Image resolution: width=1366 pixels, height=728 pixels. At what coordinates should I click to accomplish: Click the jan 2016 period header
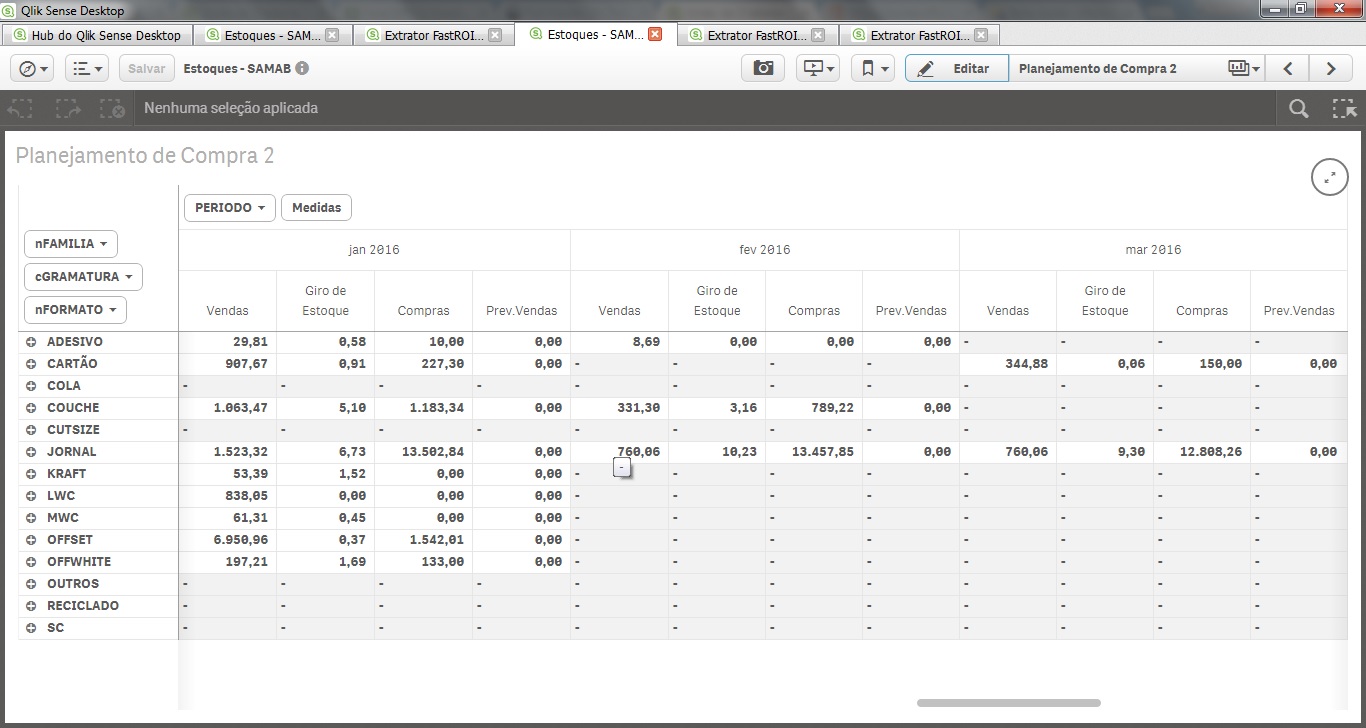(374, 250)
